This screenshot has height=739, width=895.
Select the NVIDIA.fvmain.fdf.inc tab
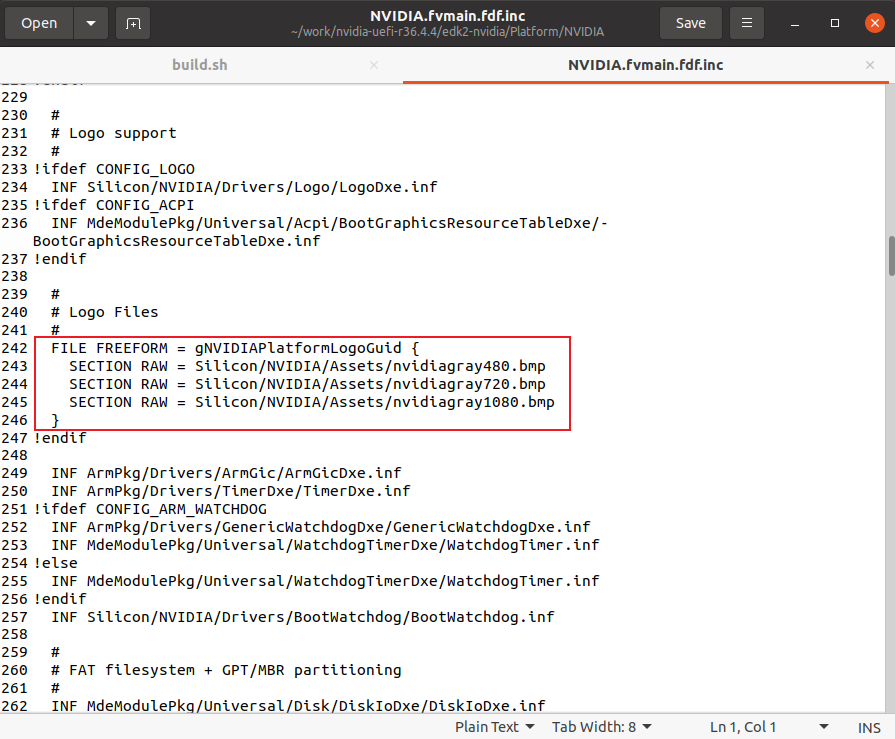[x=645, y=65]
